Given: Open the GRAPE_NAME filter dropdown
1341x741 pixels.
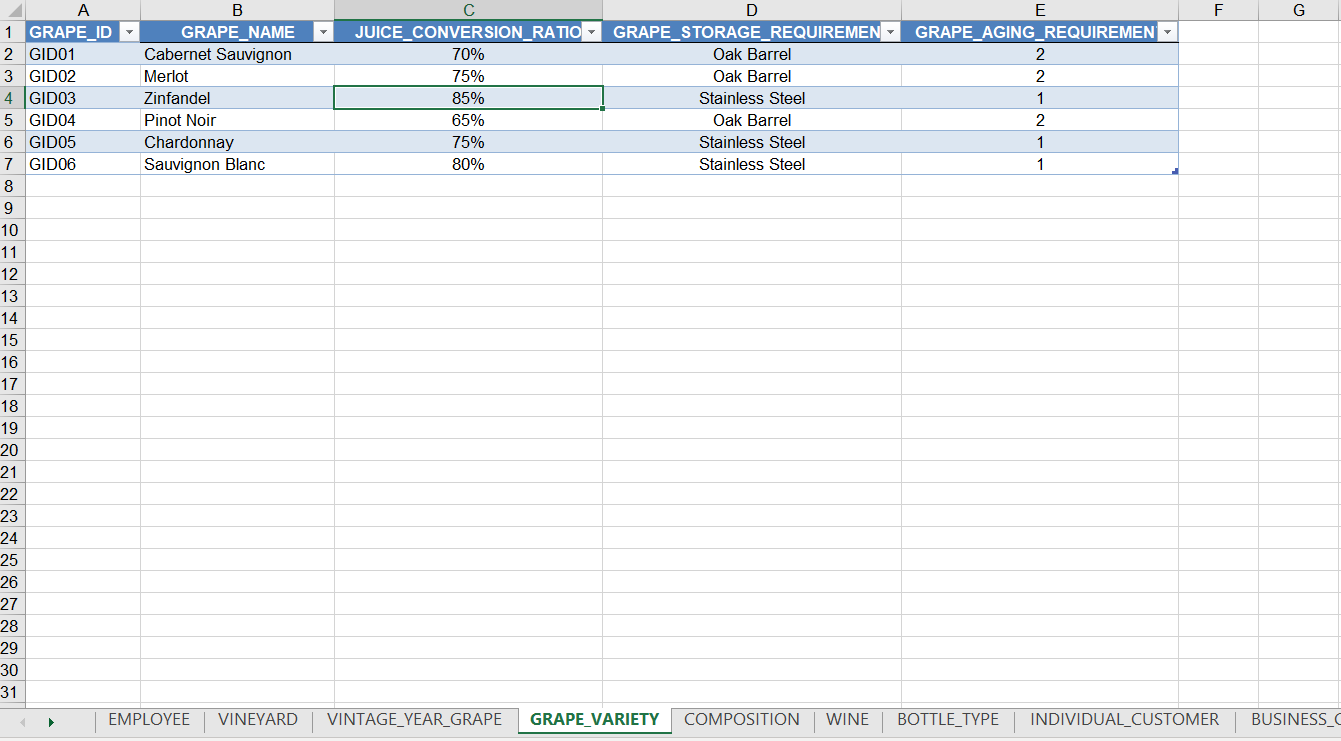Looking at the screenshot, I should point(322,31).
